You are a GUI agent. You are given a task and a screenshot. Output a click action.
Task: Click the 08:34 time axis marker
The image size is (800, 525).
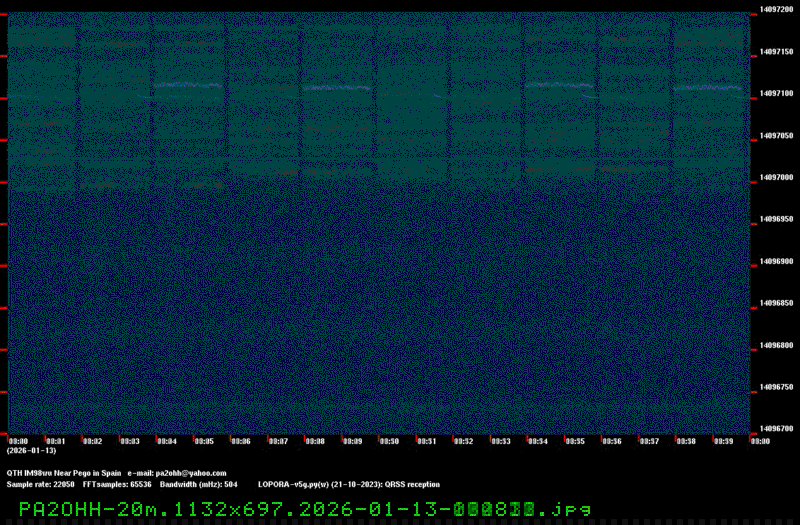pyautogui.click(x=167, y=440)
